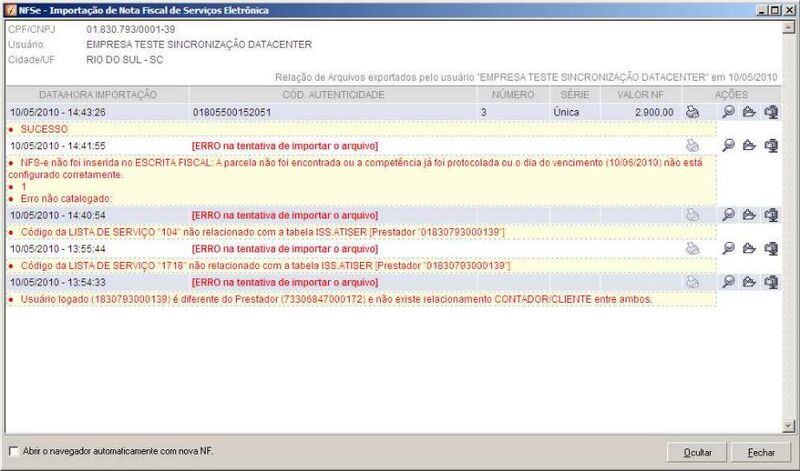
Task: Click the LISTA DE SERVIÇO "1718" error text
Action: pos(265,266)
